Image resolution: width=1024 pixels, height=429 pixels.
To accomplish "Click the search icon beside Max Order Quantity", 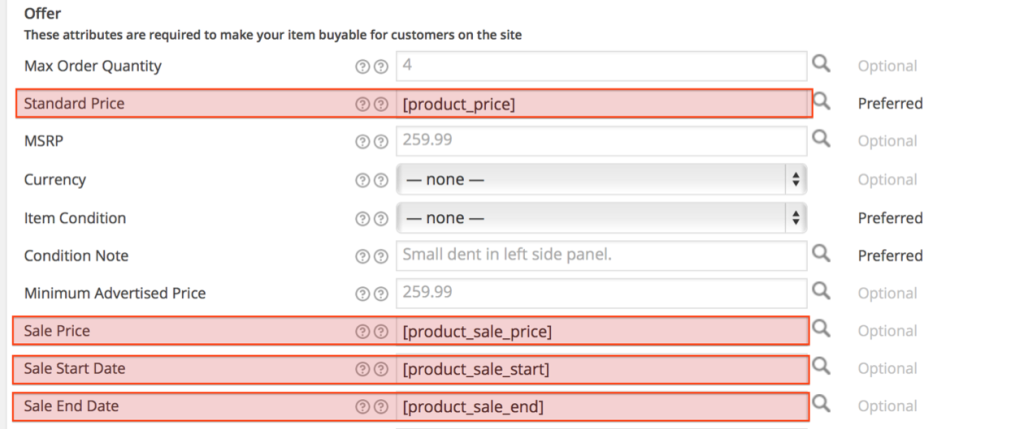I will (x=821, y=65).
